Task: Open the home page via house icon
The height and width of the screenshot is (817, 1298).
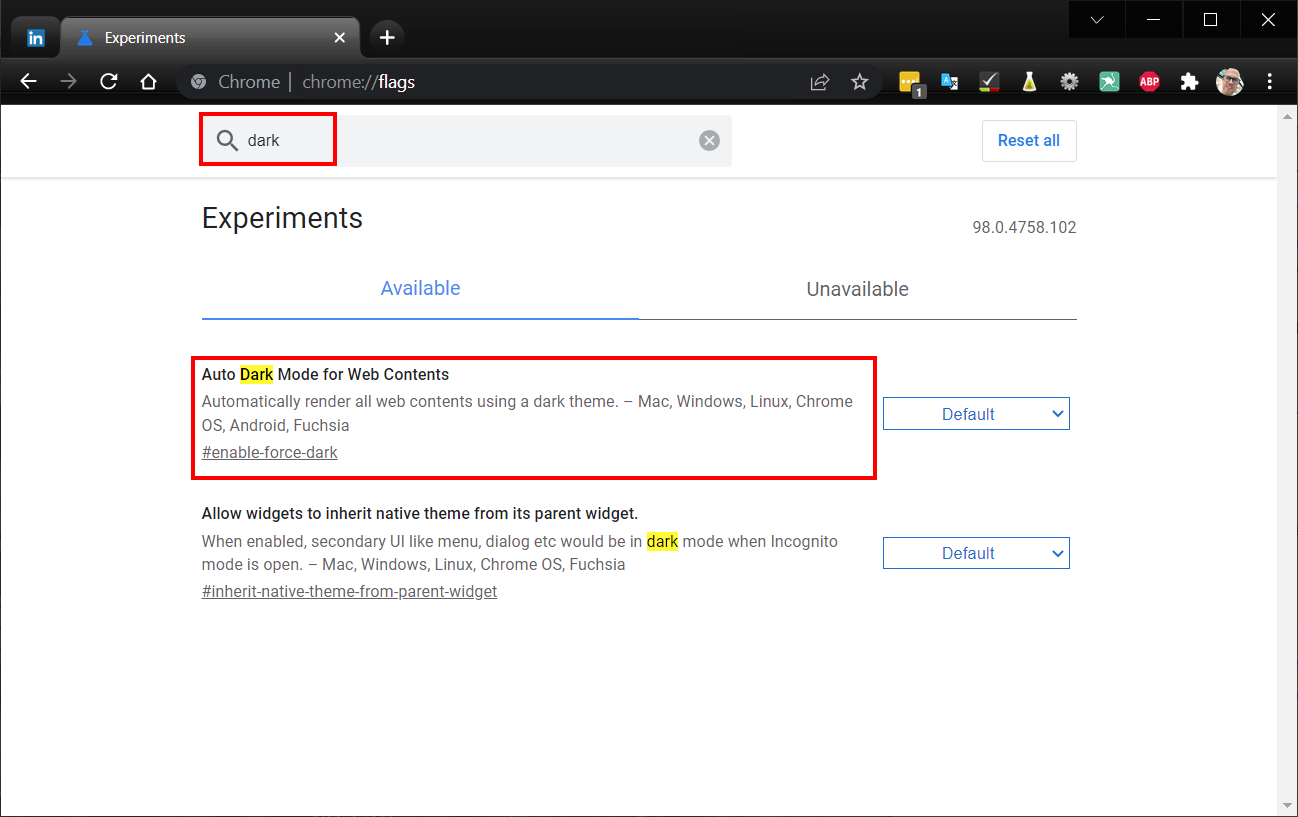Action: (x=149, y=82)
